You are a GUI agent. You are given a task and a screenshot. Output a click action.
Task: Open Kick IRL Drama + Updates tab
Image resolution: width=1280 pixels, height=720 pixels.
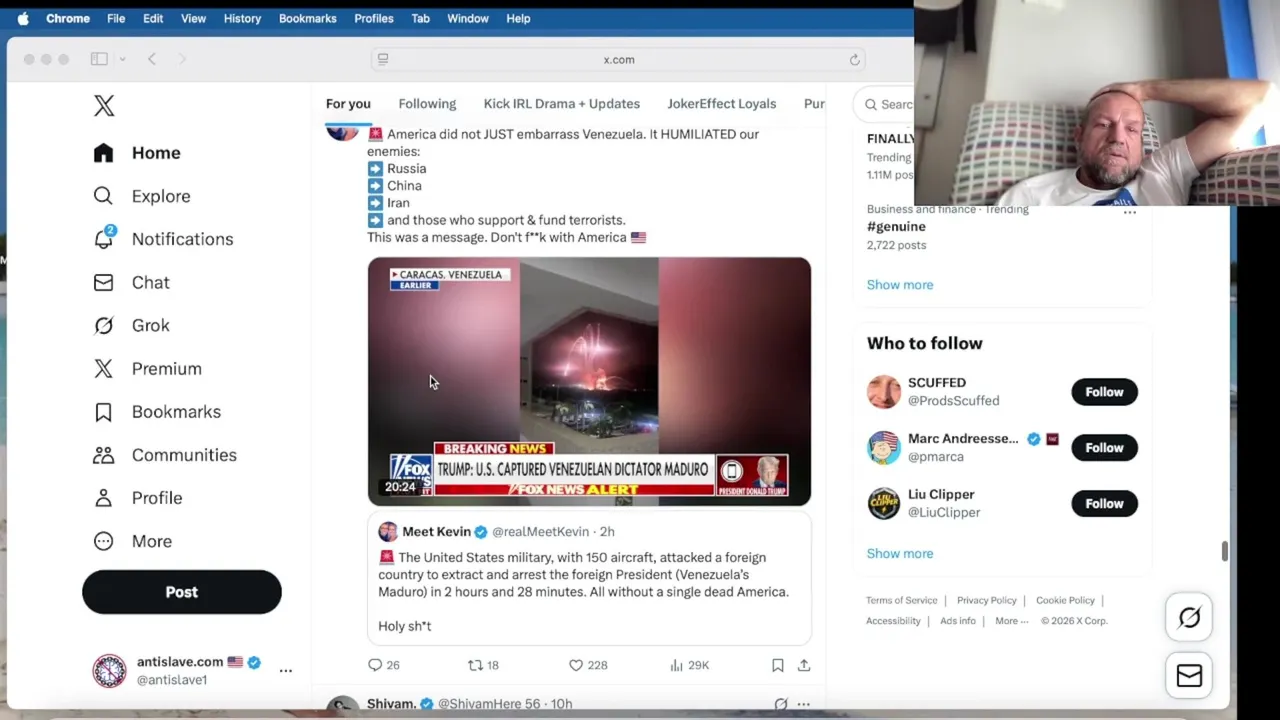pyautogui.click(x=561, y=104)
